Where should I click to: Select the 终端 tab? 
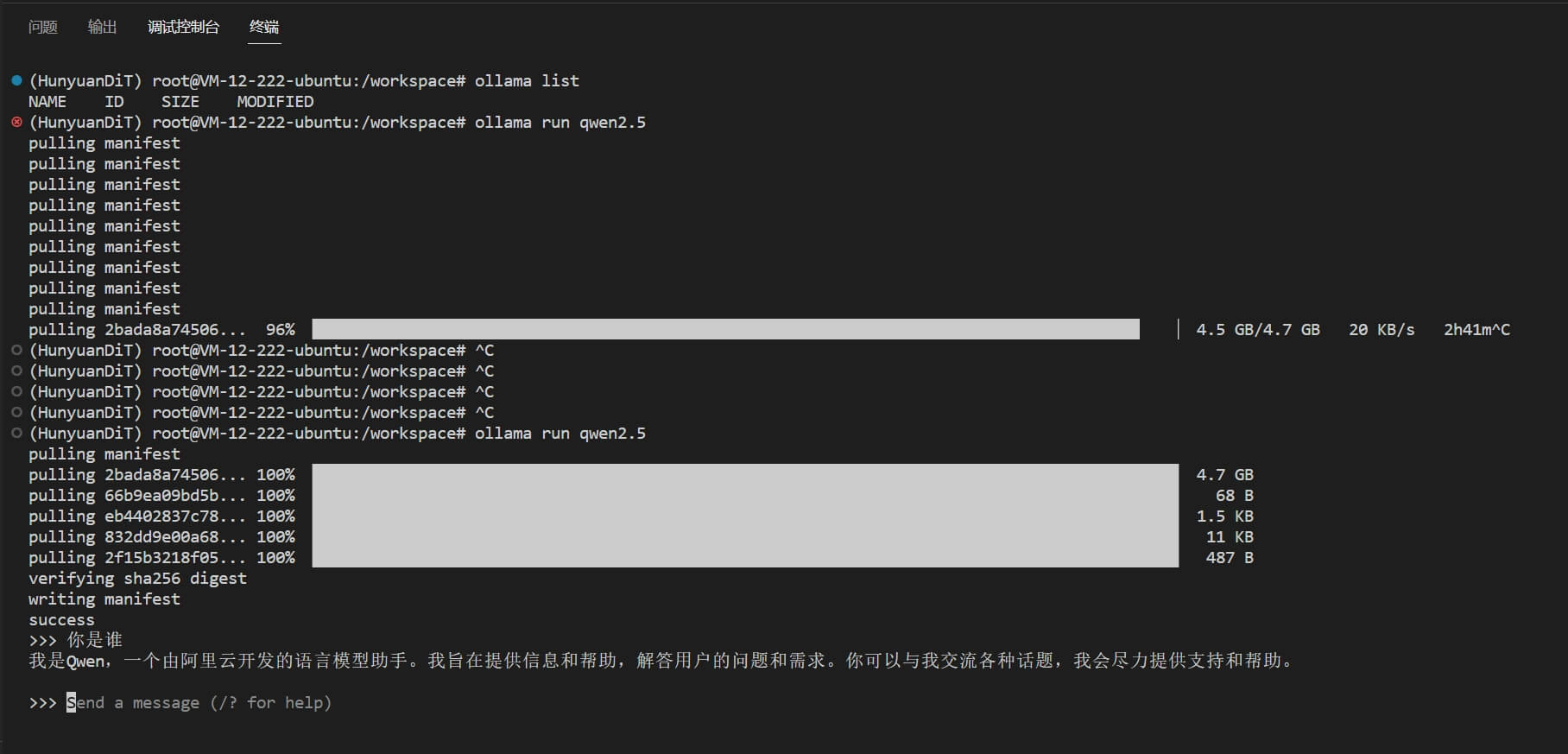click(x=263, y=27)
